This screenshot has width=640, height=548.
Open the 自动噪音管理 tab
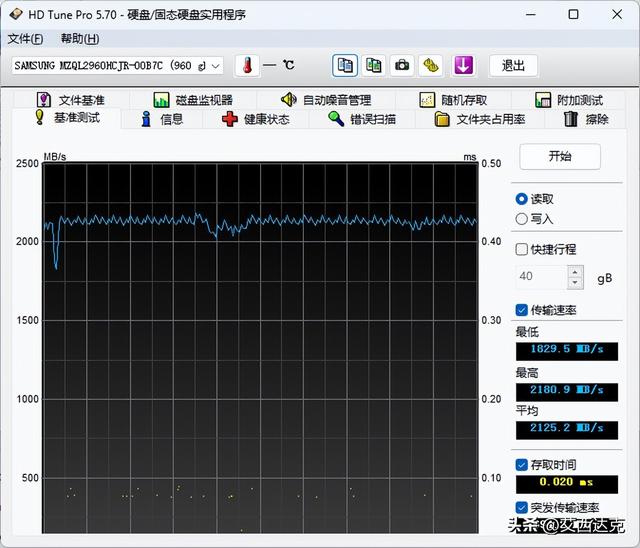click(x=326, y=100)
